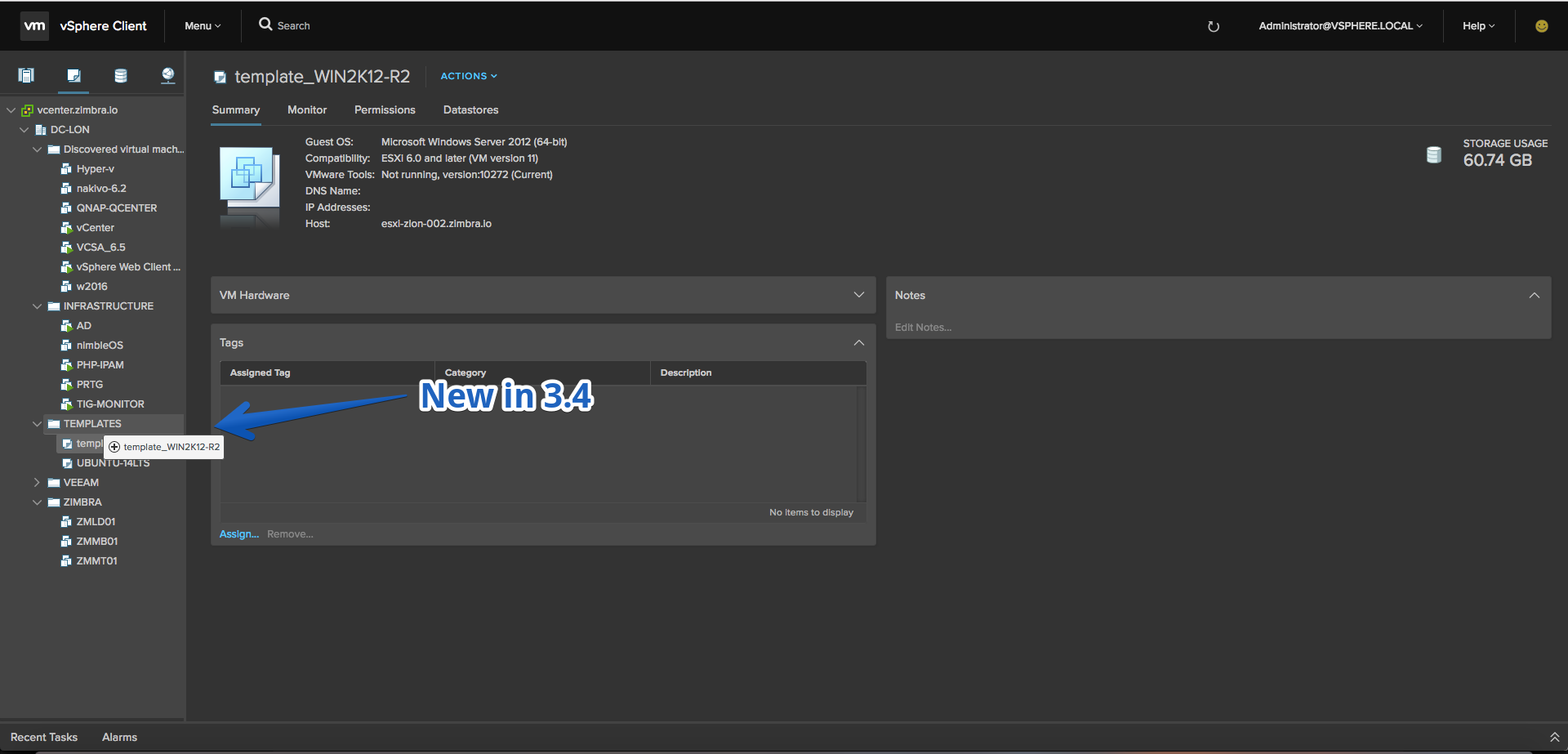Image resolution: width=1568 pixels, height=754 pixels.
Task: Click the w2016 VM icon
Action: click(x=67, y=287)
